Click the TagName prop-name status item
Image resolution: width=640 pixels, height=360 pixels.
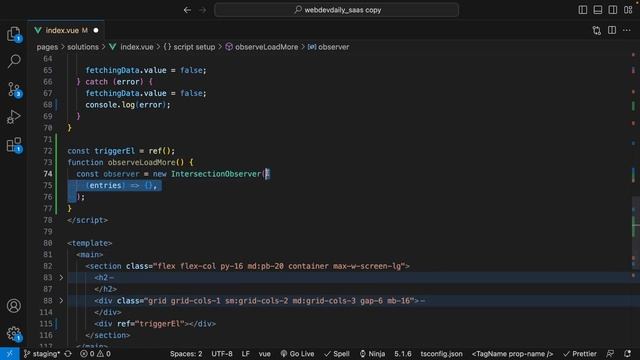[x=513, y=354]
